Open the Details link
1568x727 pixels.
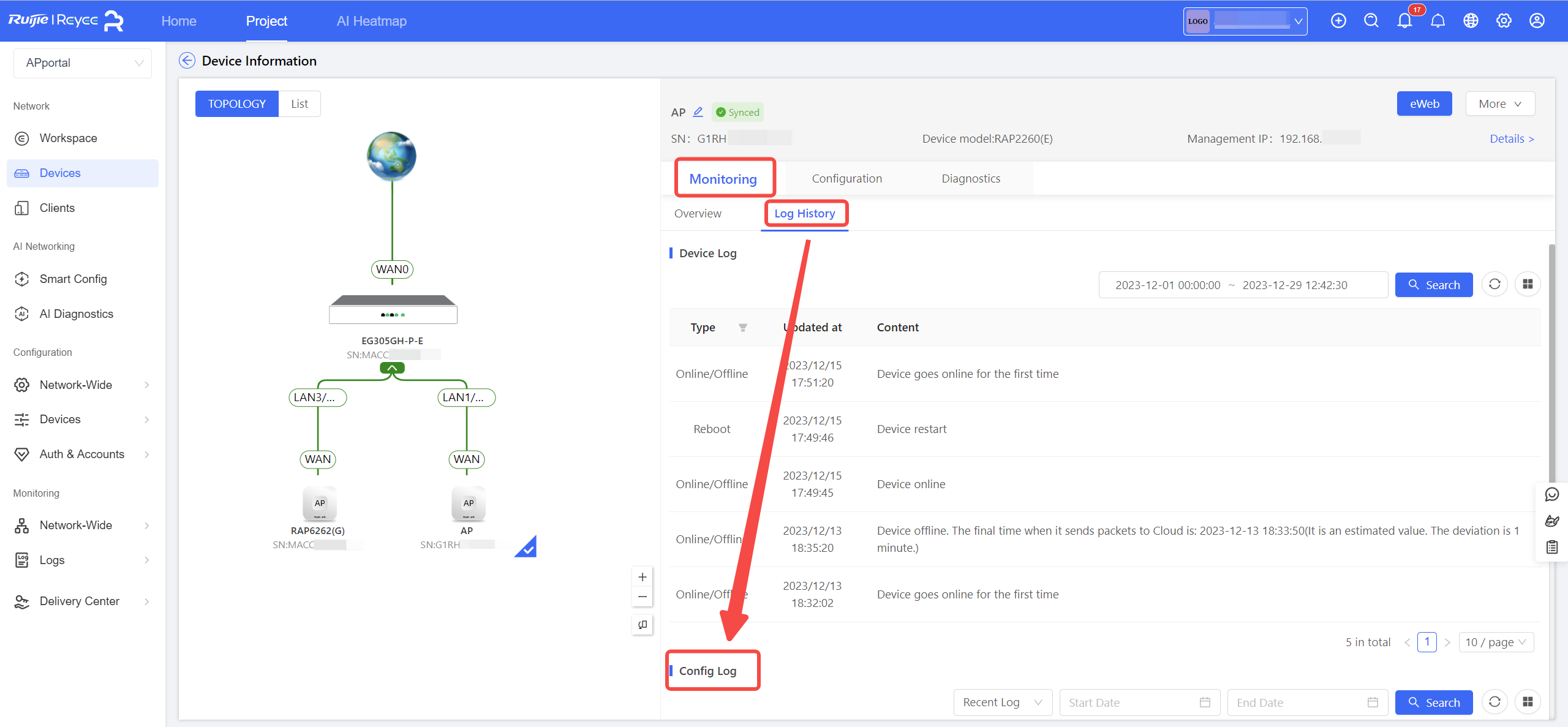coord(1512,138)
